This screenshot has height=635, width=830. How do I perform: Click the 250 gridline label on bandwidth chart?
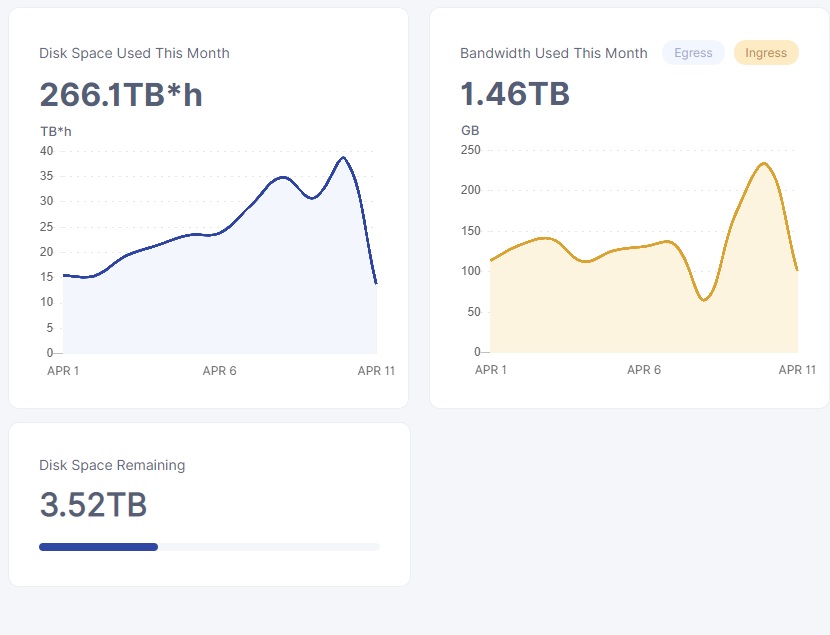[x=470, y=150]
